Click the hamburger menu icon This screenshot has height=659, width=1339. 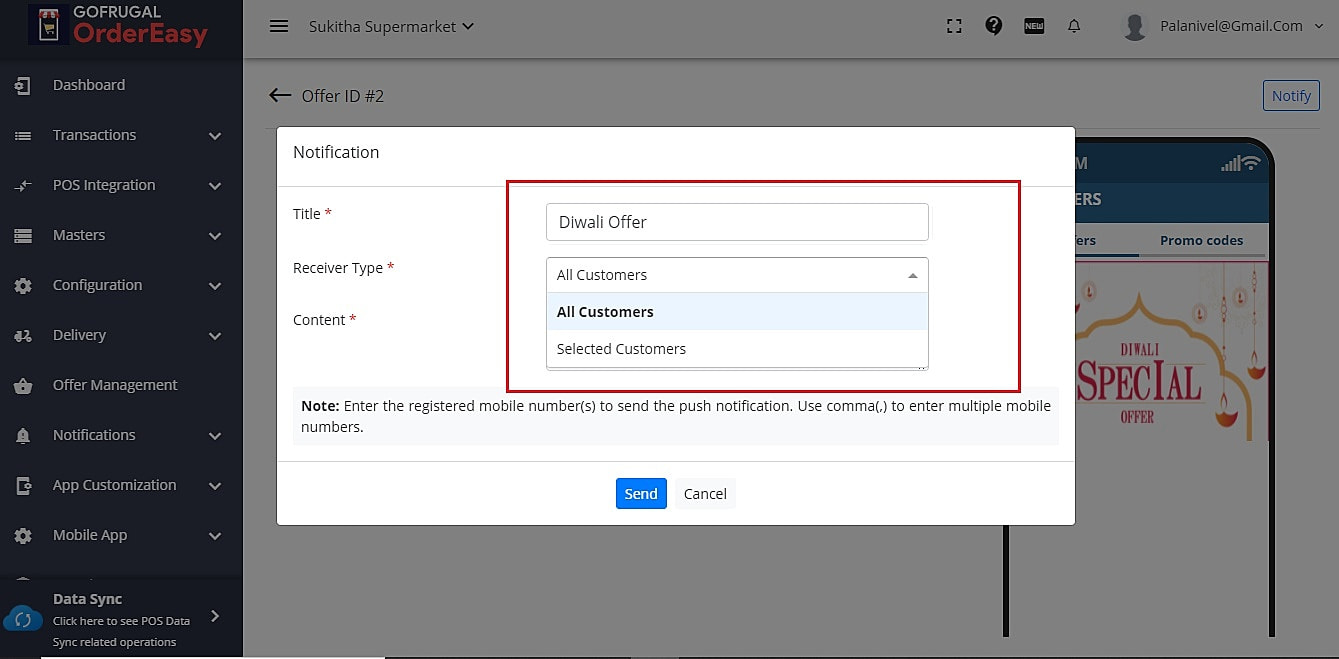[279, 26]
